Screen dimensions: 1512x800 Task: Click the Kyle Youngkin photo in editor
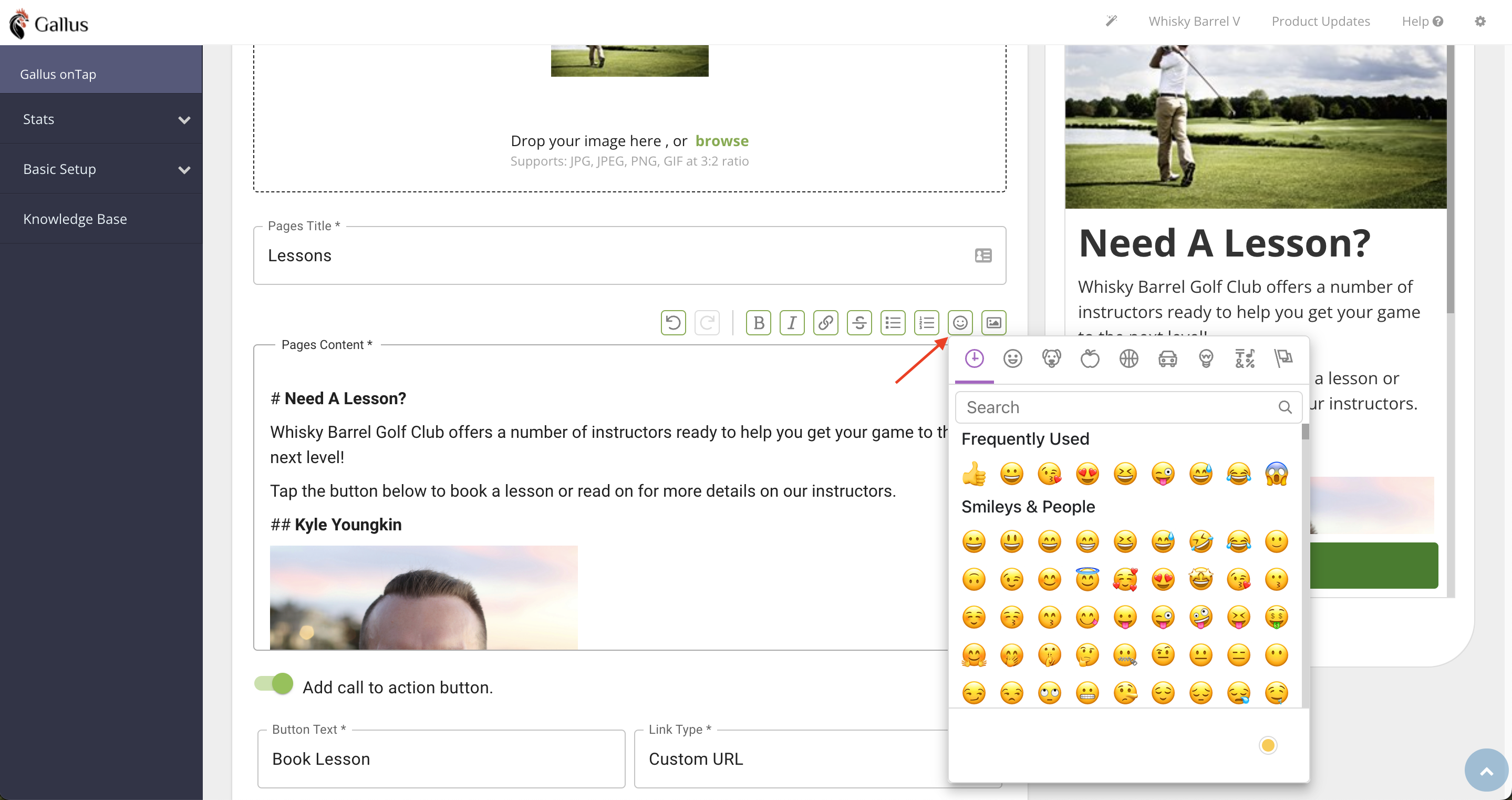pyautogui.click(x=423, y=597)
